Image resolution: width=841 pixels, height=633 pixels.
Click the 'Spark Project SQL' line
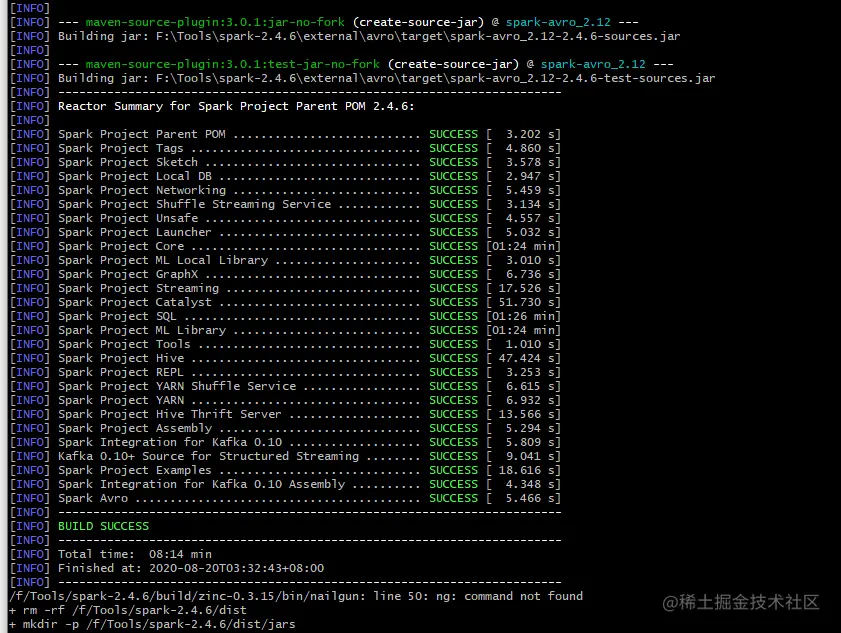click(285, 316)
